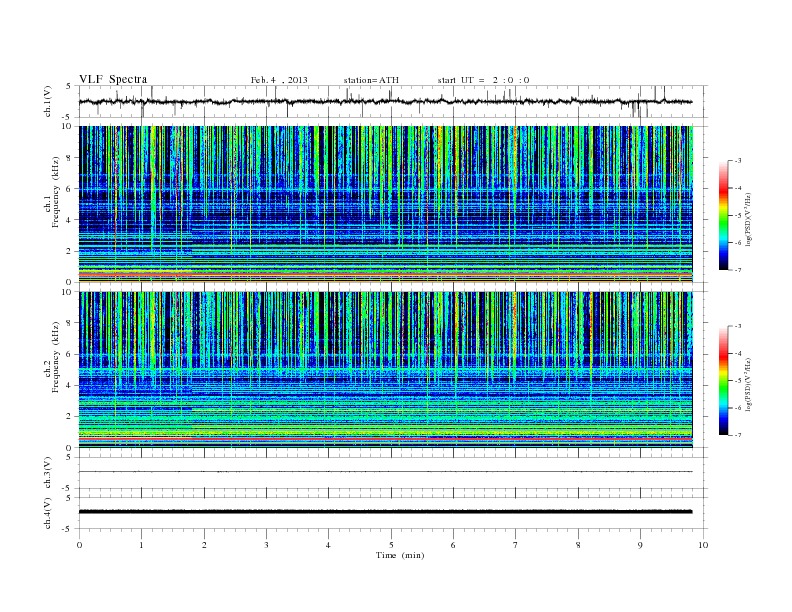Screen dimensions: 792x612
Task: Click the "2" kHz tick of ch.2 spectrogram
Action: (x=69, y=417)
